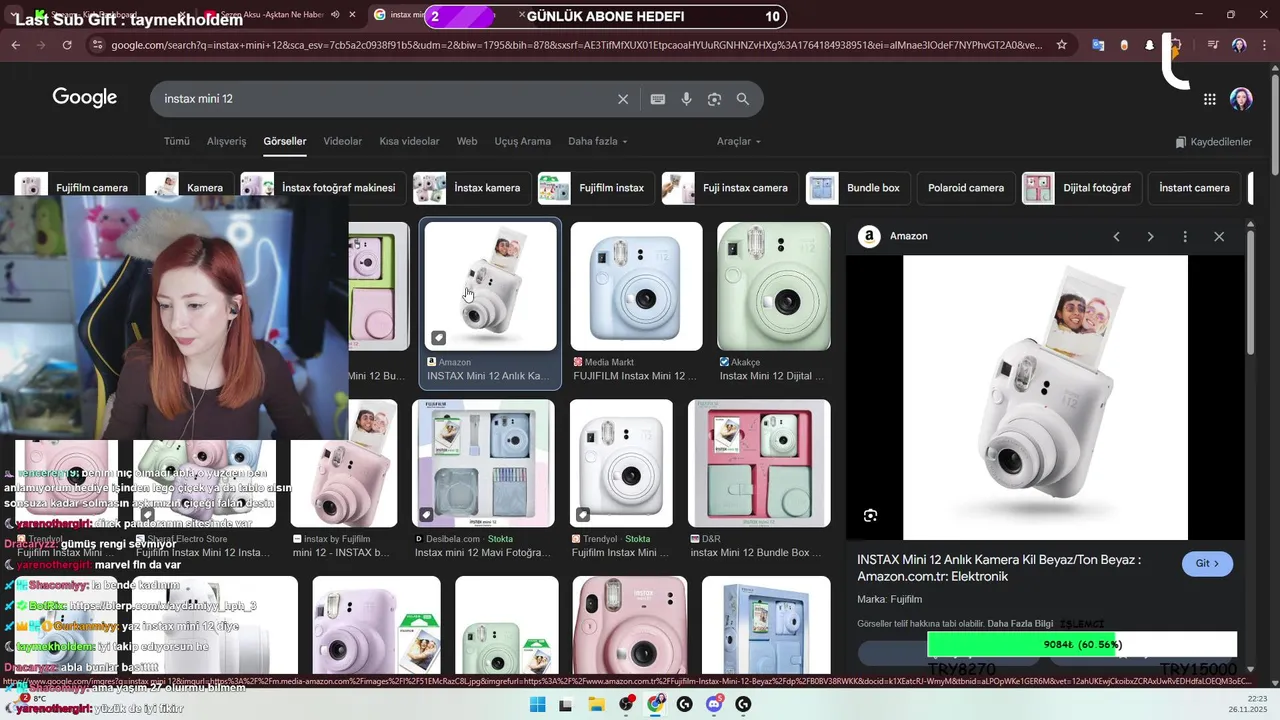Filter by Fujifilm instax chip
Image resolution: width=1280 pixels, height=720 pixels.
596,188
